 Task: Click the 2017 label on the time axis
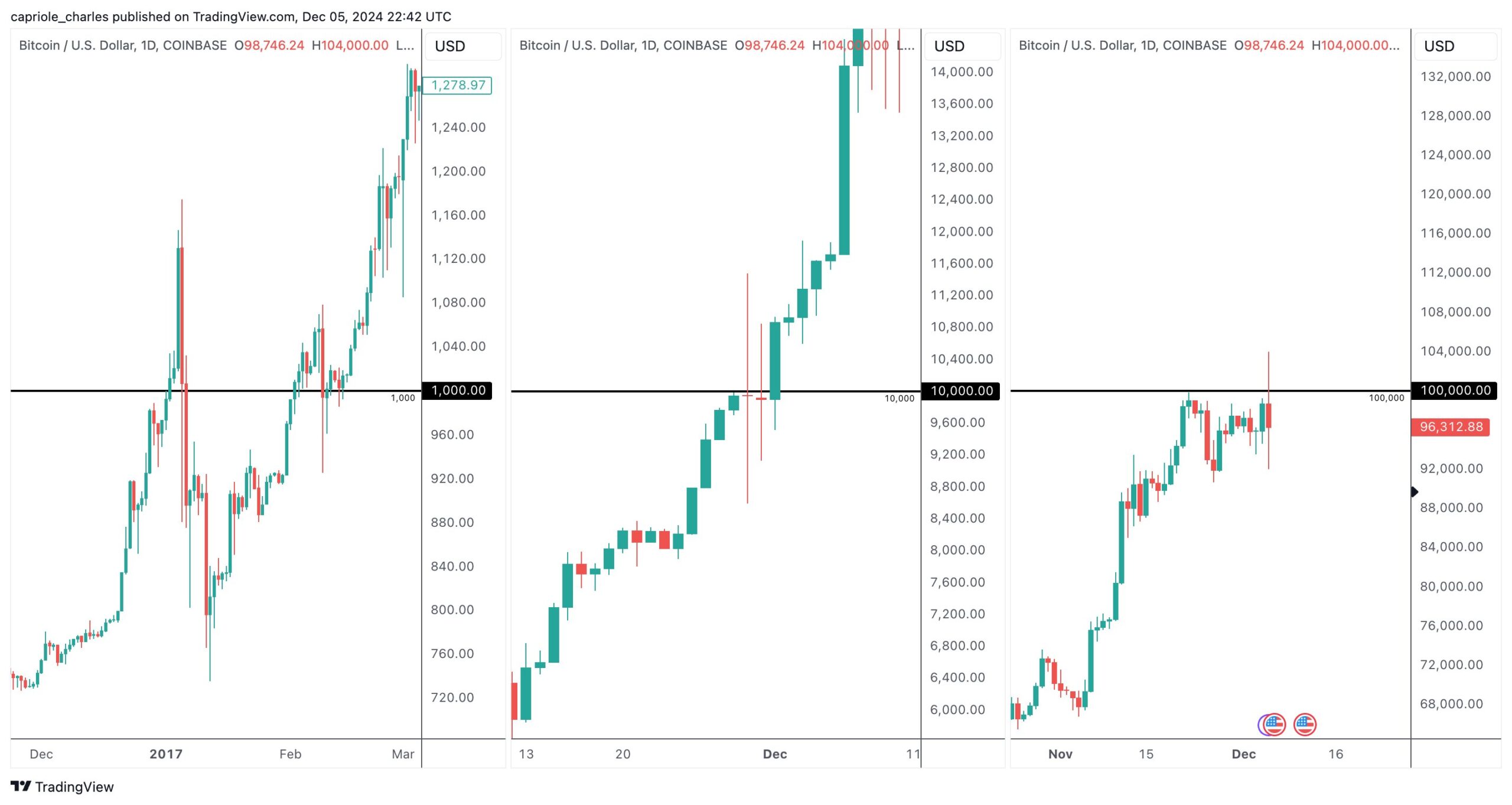166,754
